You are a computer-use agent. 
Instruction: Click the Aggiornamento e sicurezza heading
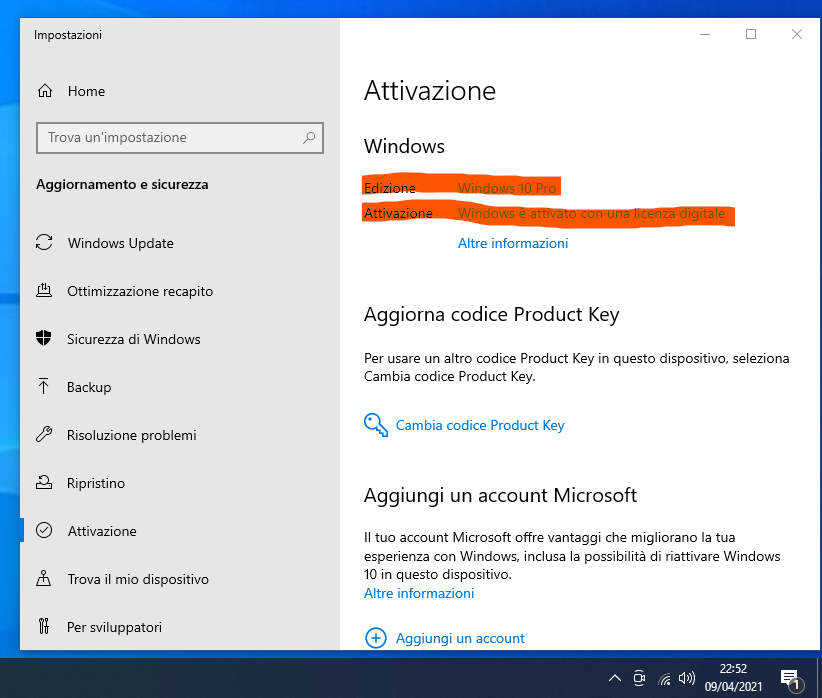122,184
